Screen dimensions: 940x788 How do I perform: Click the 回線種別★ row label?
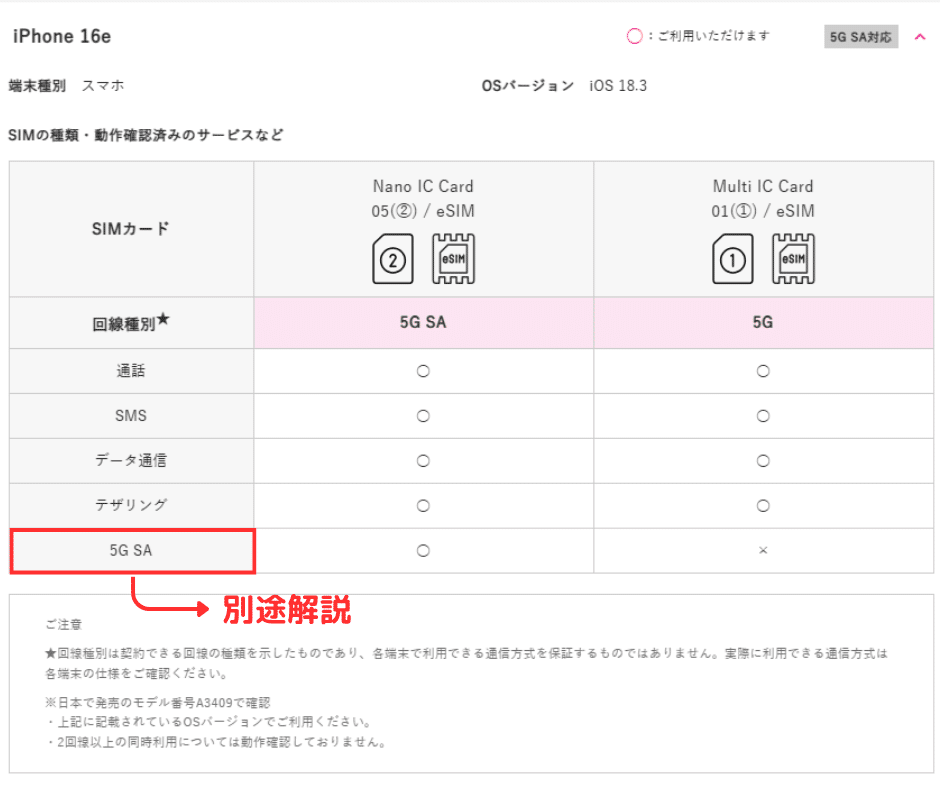click(131, 323)
